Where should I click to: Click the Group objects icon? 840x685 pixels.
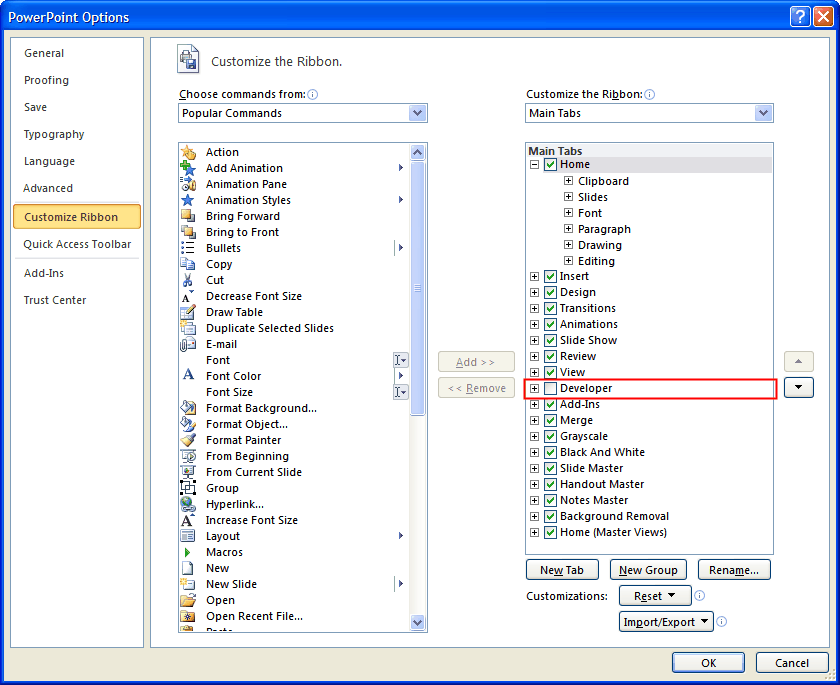tap(188, 488)
